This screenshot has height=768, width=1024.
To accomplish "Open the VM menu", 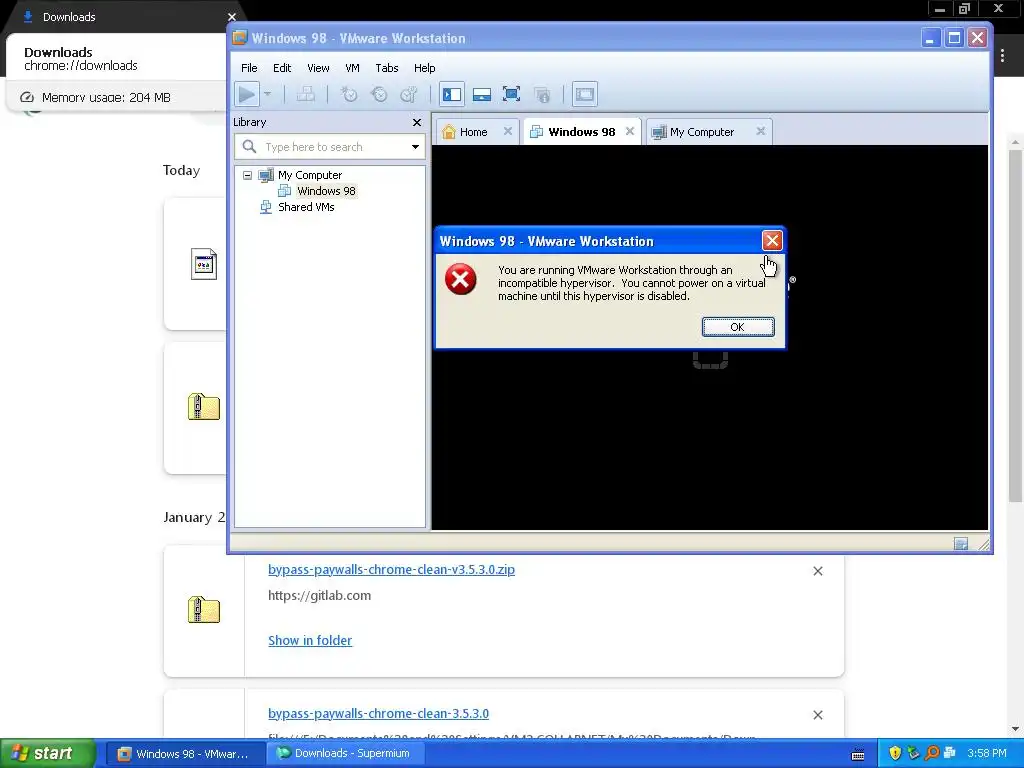I will [353, 68].
